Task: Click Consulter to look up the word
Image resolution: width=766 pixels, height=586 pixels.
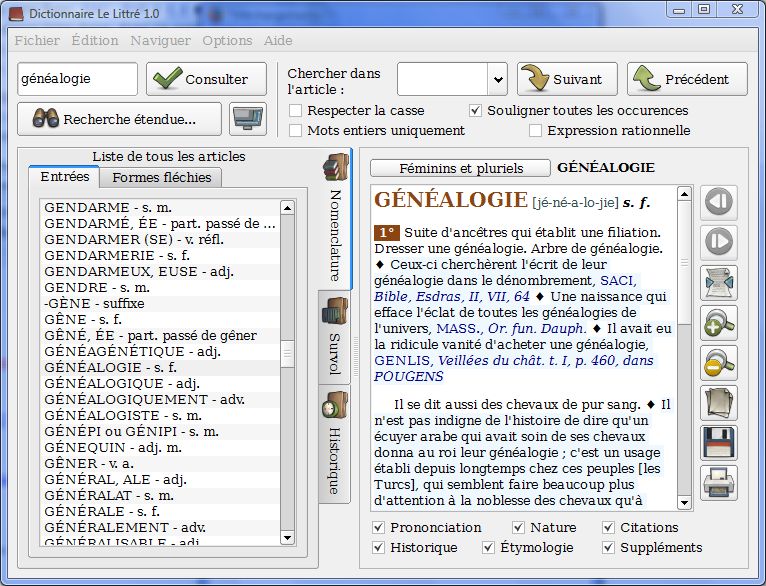Action: tap(206, 79)
